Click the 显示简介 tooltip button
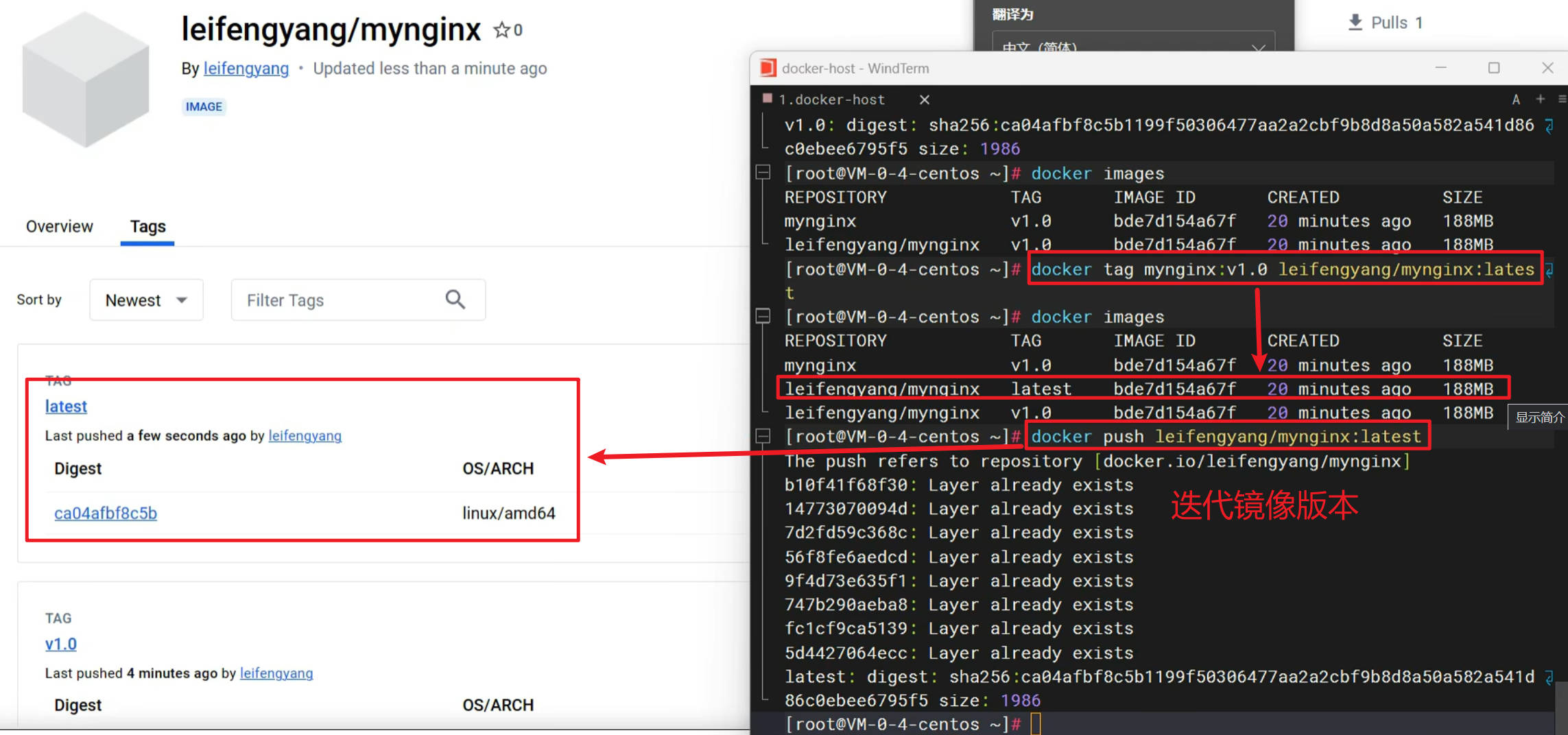The height and width of the screenshot is (735, 1568). point(1539,417)
